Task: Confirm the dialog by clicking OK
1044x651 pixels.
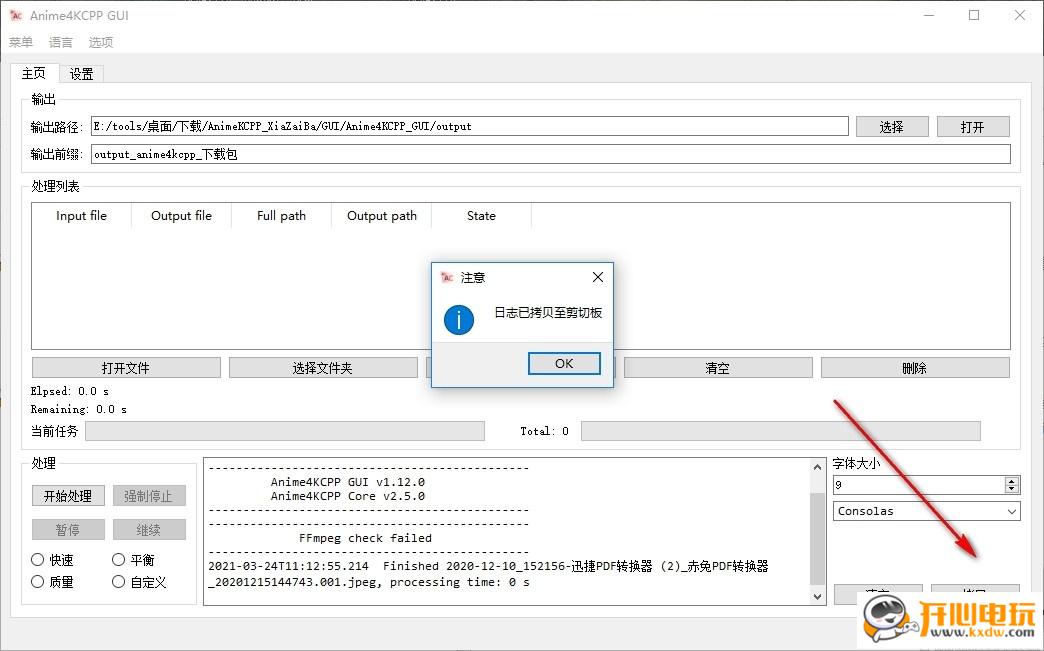Action: pyautogui.click(x=564, y=363)
